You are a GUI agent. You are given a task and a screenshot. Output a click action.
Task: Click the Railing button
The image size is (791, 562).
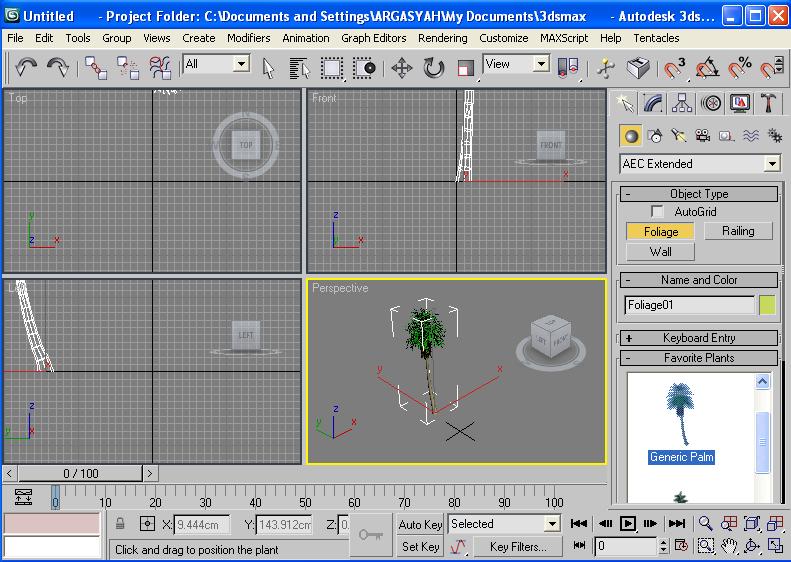click(738, 231)
